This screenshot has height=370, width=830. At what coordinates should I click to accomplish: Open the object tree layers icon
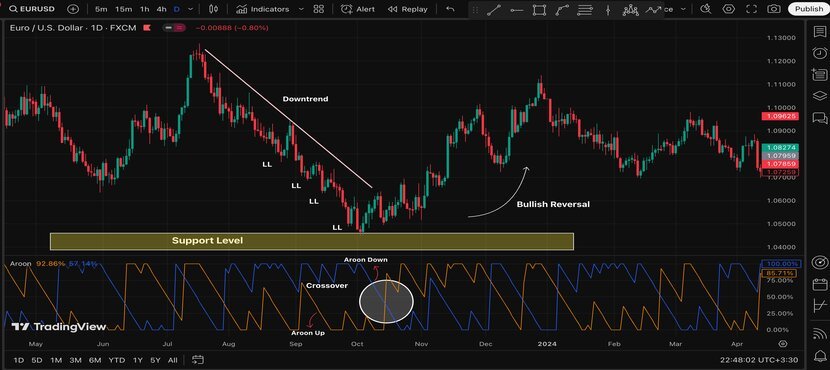coord(819,96)
